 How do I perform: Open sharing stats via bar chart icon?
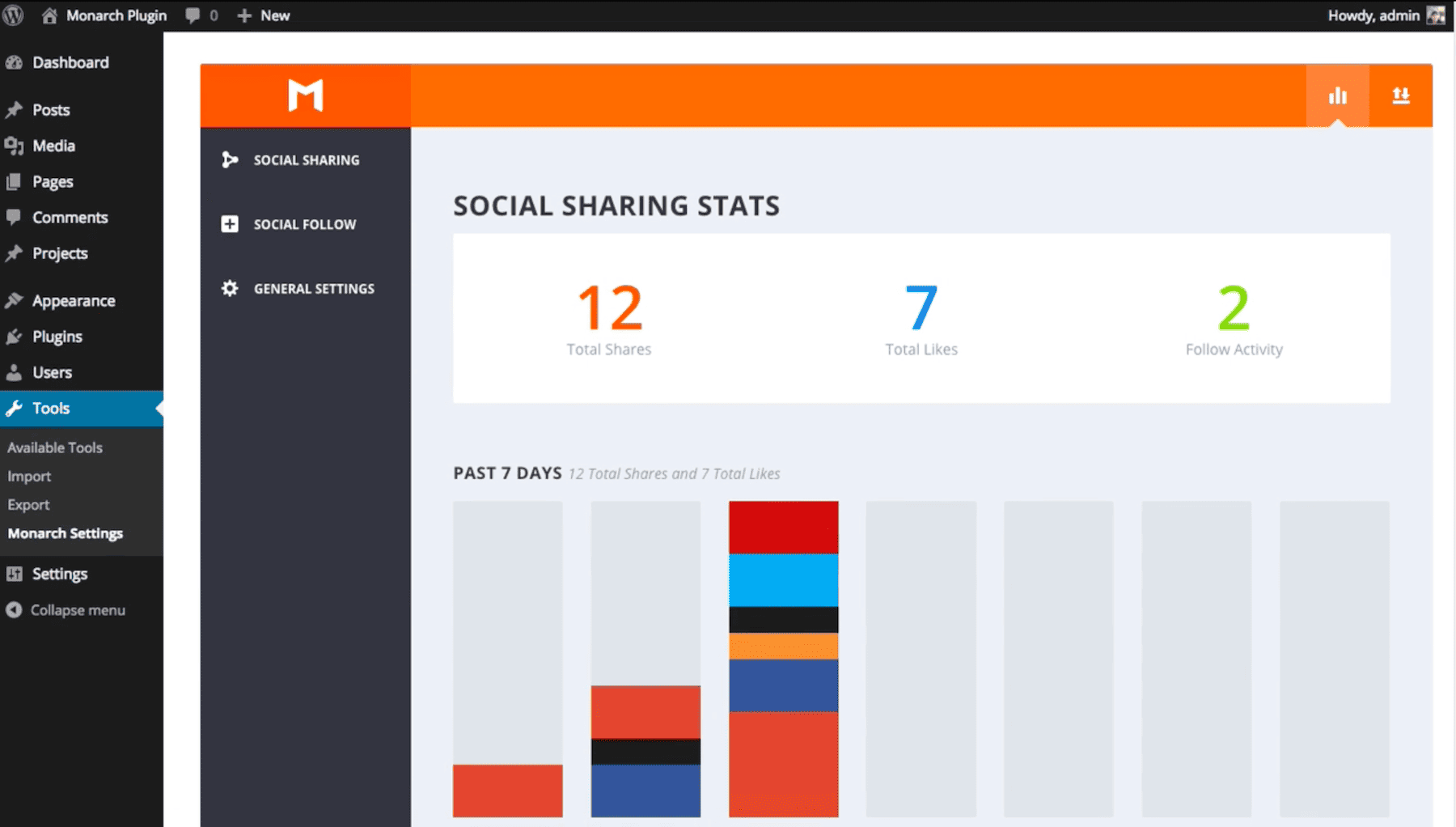pos(1337,95)
